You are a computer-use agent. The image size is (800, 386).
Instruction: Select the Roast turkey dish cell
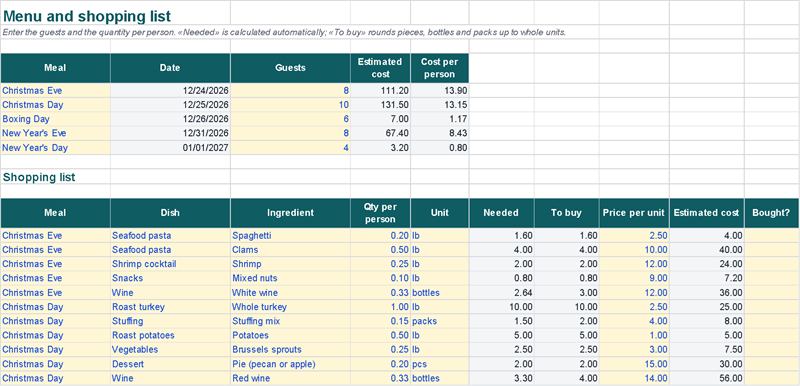[170, 307]
